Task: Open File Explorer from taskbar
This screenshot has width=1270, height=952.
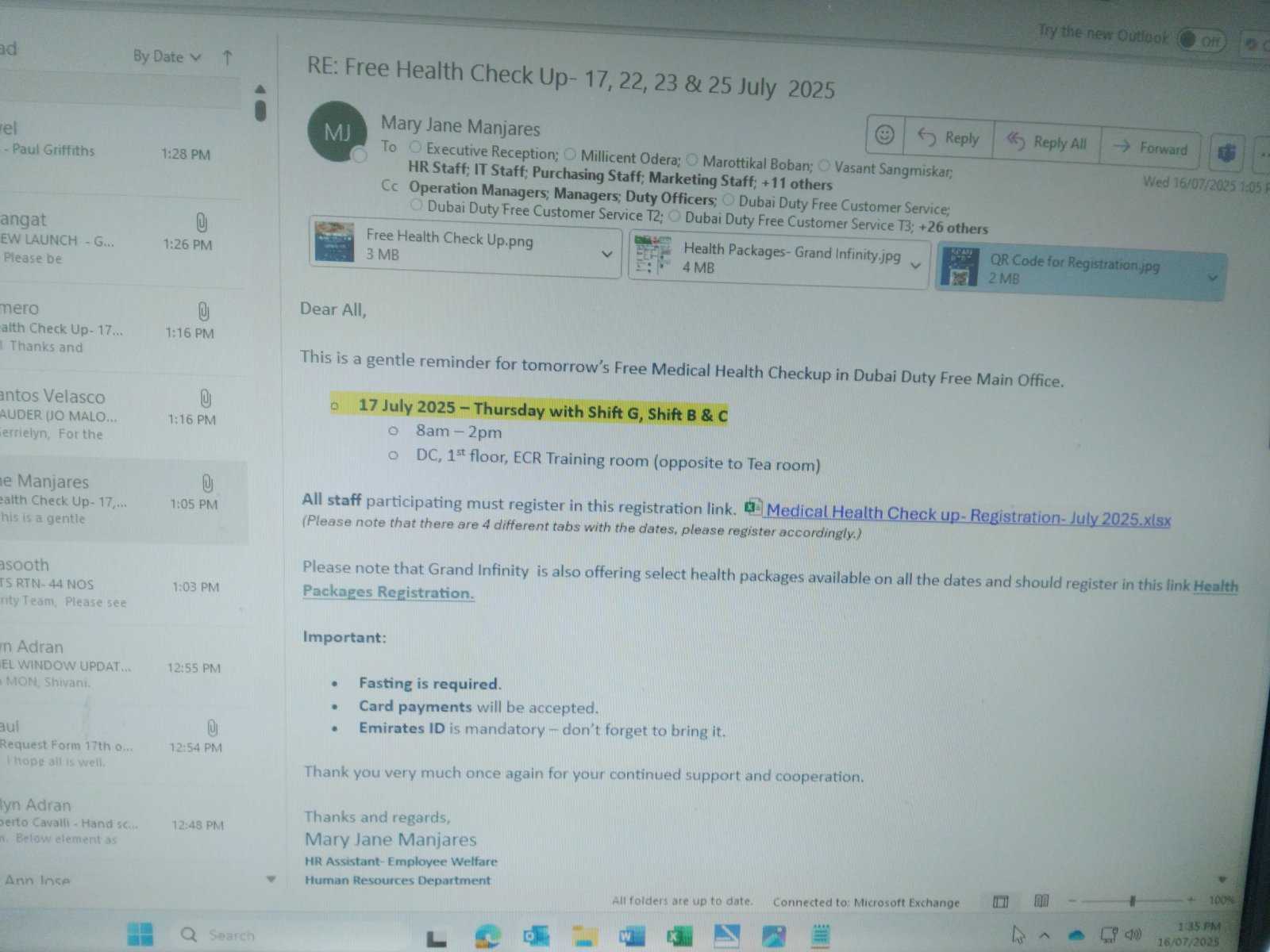Action: [585, 937]
